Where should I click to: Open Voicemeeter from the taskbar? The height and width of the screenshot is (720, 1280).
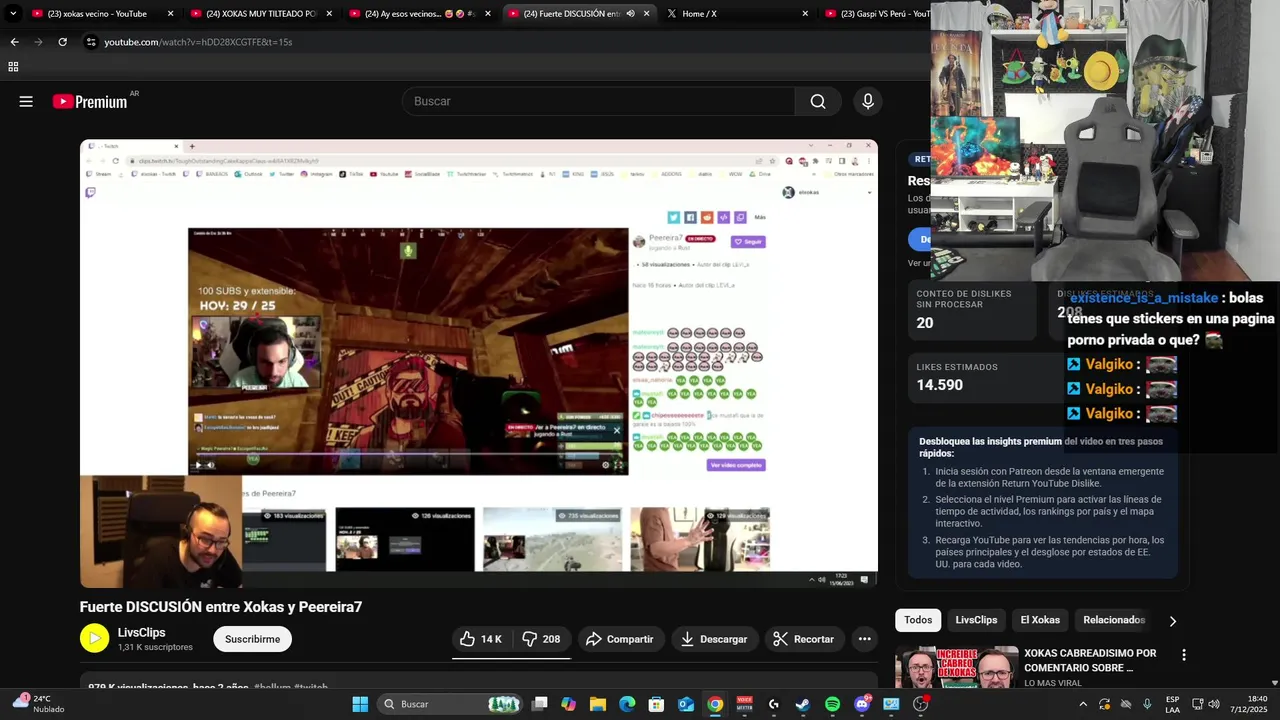(744, 704)
